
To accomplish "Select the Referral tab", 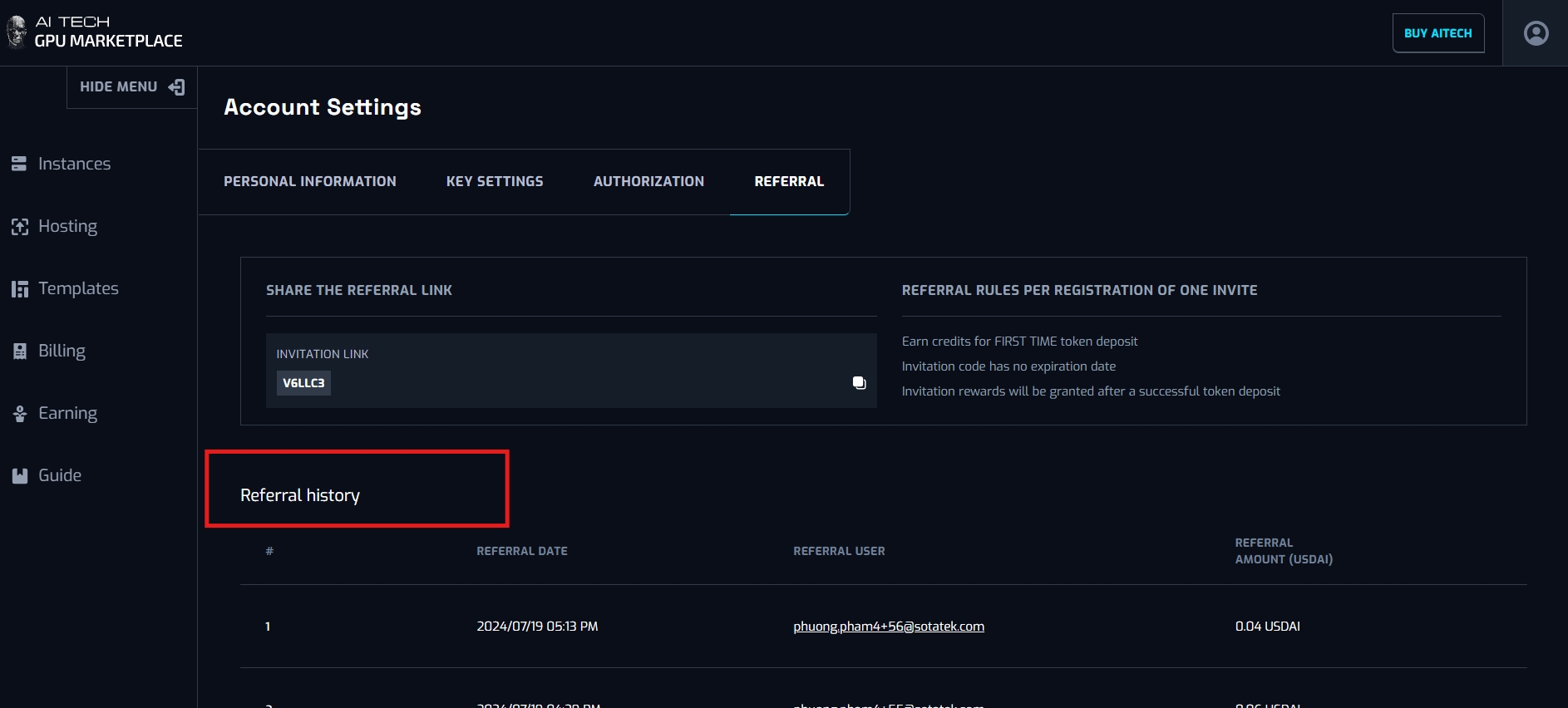I will (789, 181).
